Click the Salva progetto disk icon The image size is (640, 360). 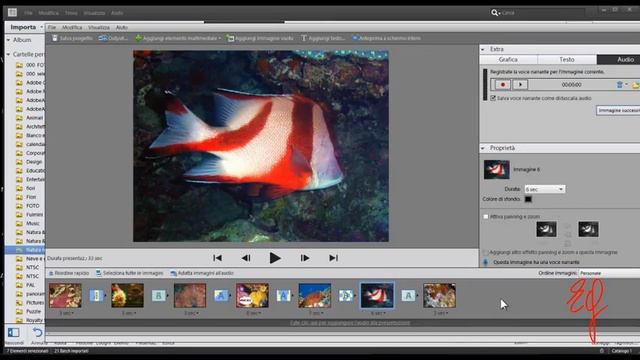(x=55, y=38)
